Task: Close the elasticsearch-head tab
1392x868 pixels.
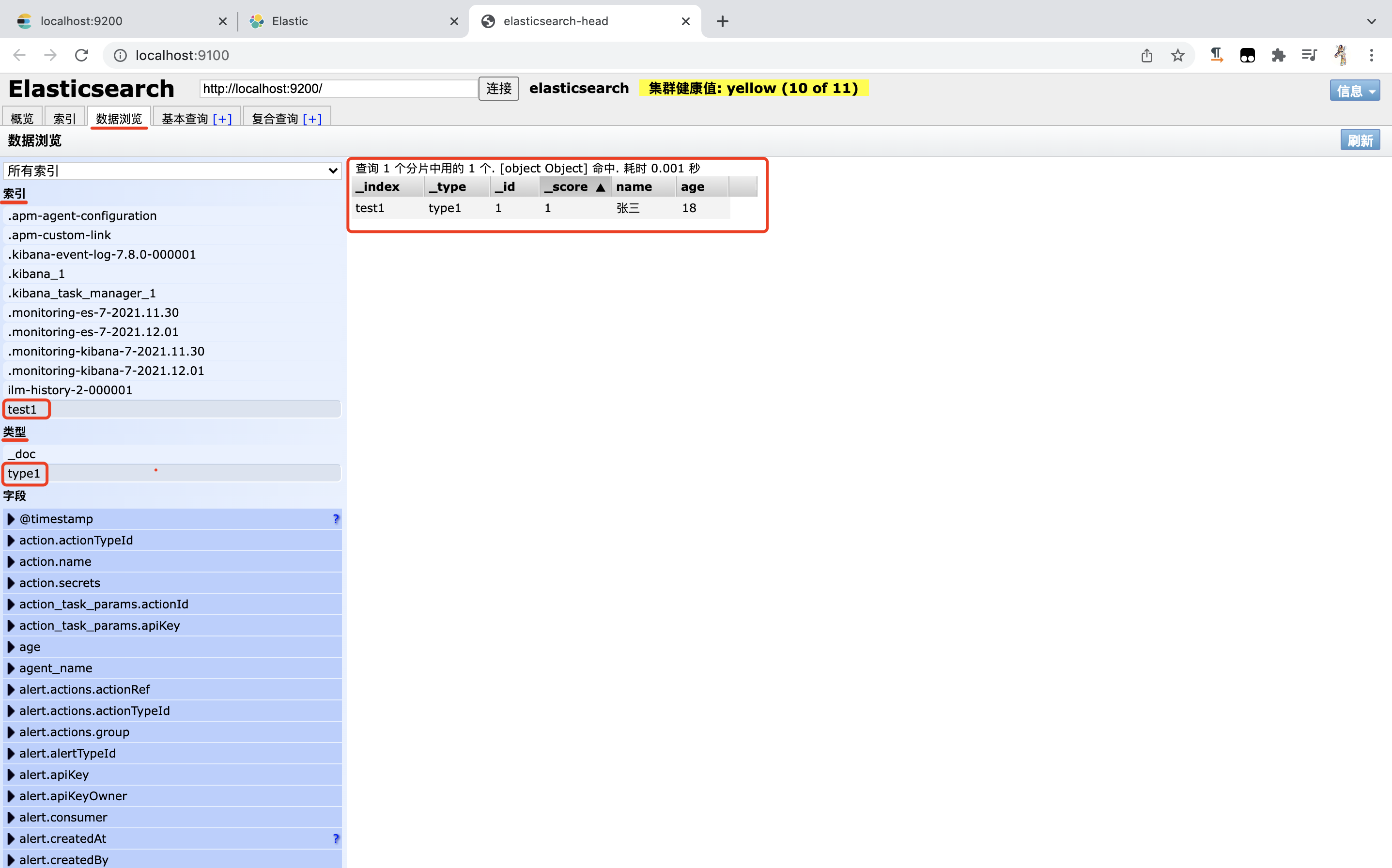Action: 685,21
